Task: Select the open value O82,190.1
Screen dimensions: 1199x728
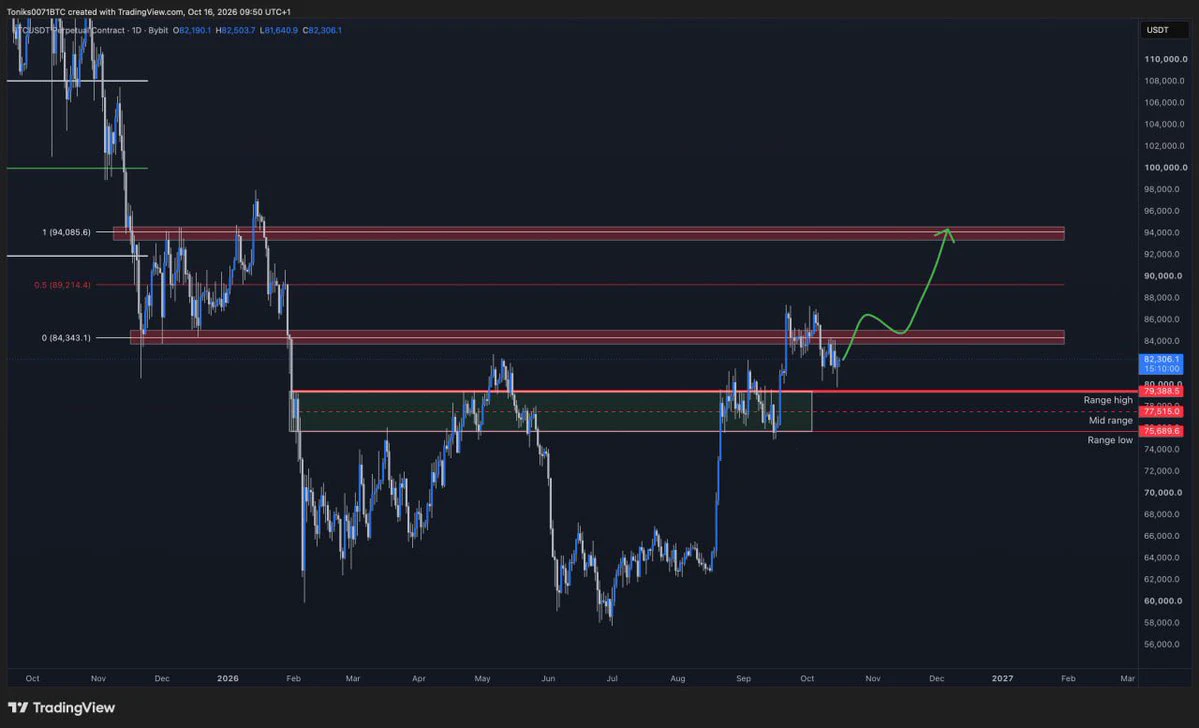Action: coord(192,31)
